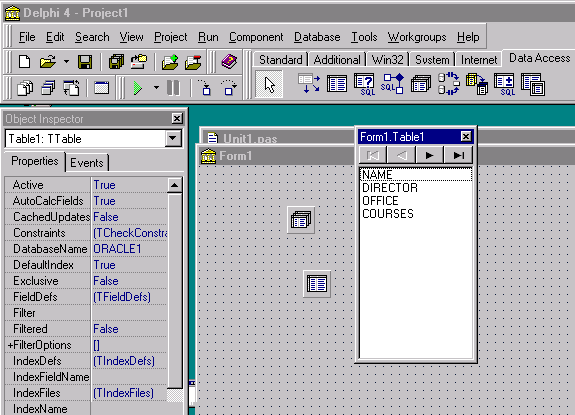The image size is (575, 415).
Task: Open Help contents book icon
Action: tap(229, 62)
